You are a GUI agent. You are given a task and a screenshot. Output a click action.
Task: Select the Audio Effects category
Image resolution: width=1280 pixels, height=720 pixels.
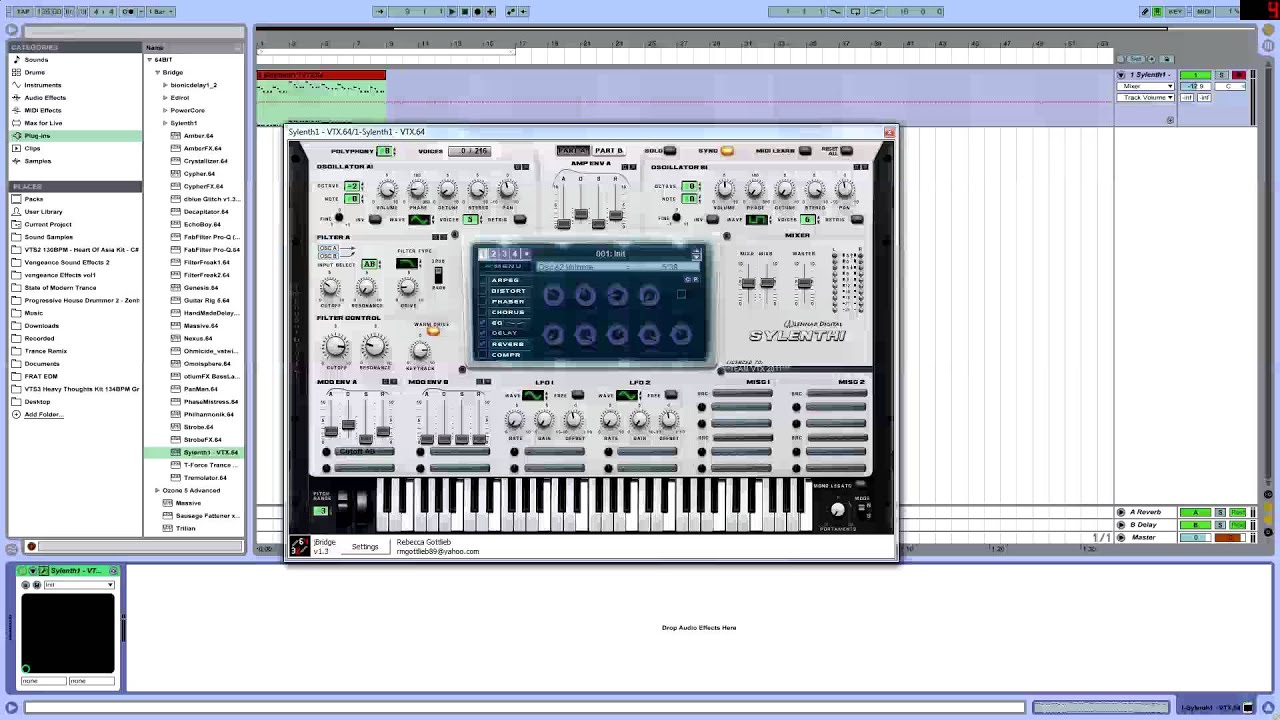tap(44, 97)
